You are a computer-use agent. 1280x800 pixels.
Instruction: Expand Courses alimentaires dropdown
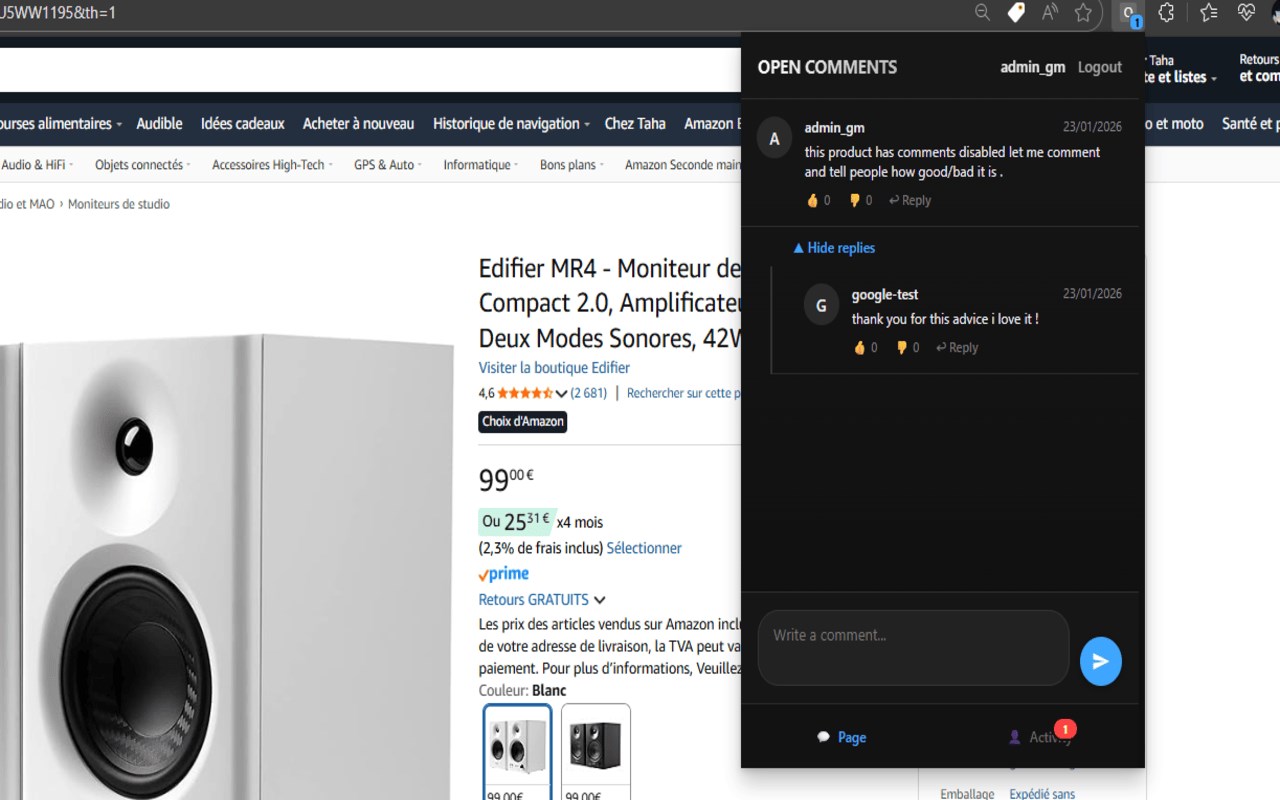60,124
